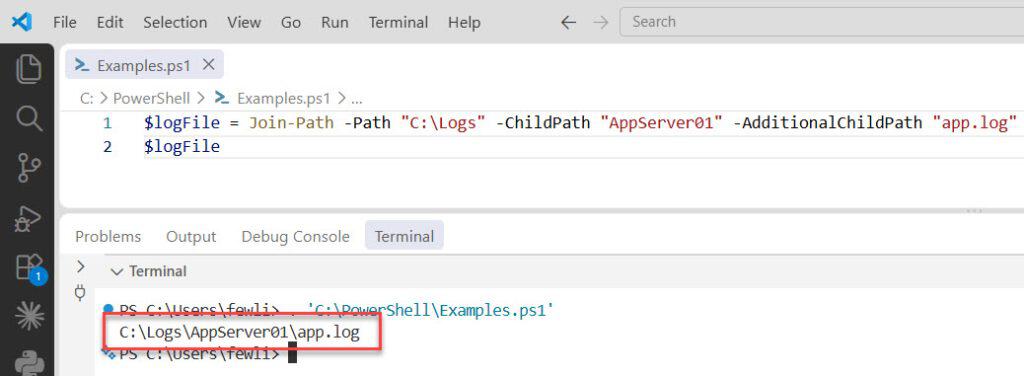Click the "AppServer01" string in code
Viewport: 1024px width, 376px height.
662,123
